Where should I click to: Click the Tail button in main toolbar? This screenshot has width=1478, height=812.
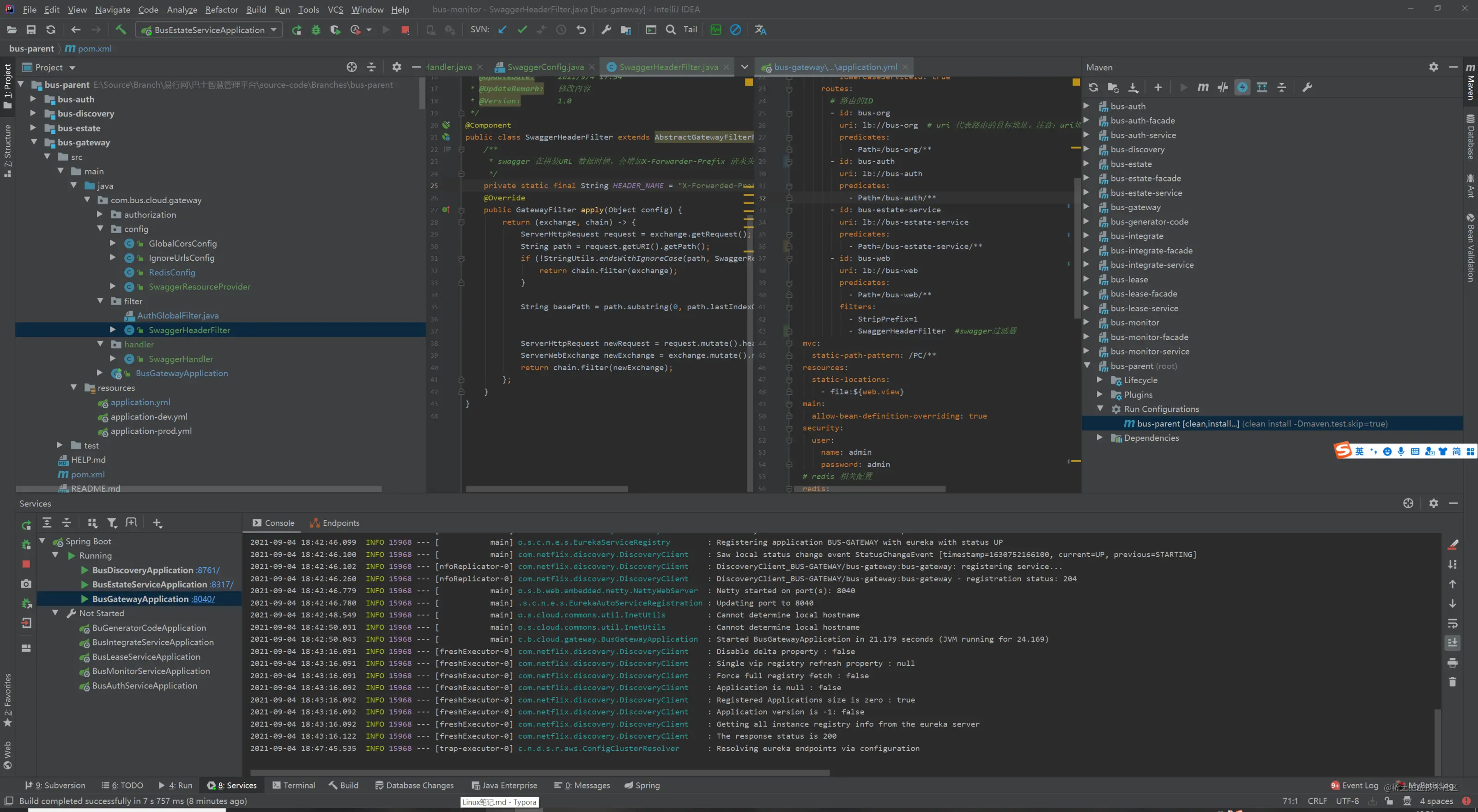point(690,30)
